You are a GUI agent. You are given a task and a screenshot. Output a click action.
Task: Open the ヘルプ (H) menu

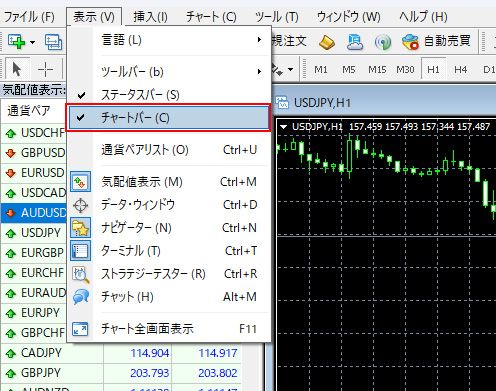[x=423, y=16]
